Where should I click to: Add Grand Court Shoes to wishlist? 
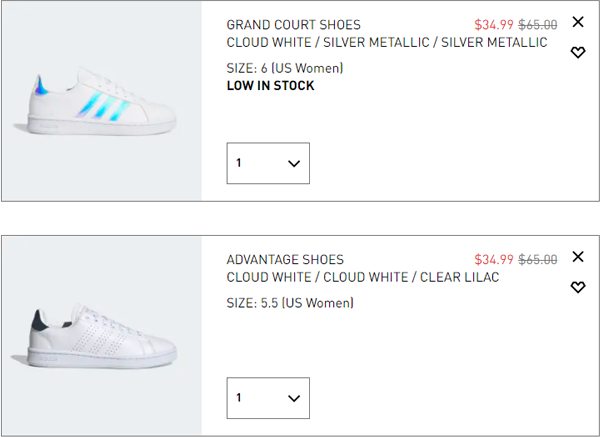click(x=578, y=53)
